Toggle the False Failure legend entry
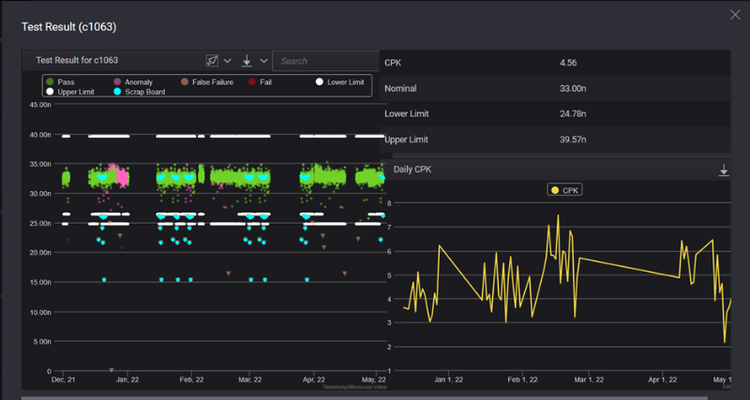 tap(206, 82)
